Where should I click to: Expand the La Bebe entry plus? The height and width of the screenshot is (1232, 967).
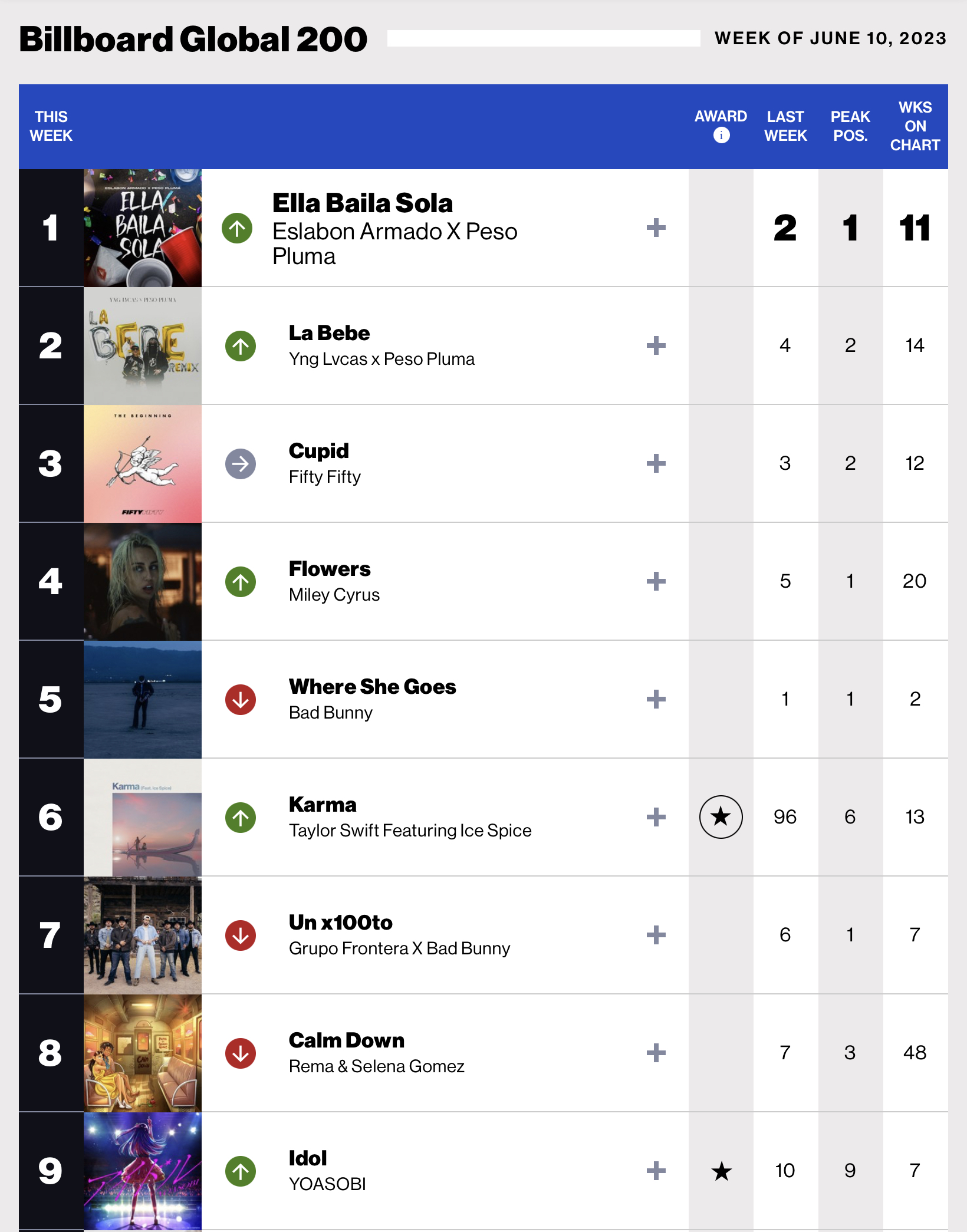click(656, 345)
